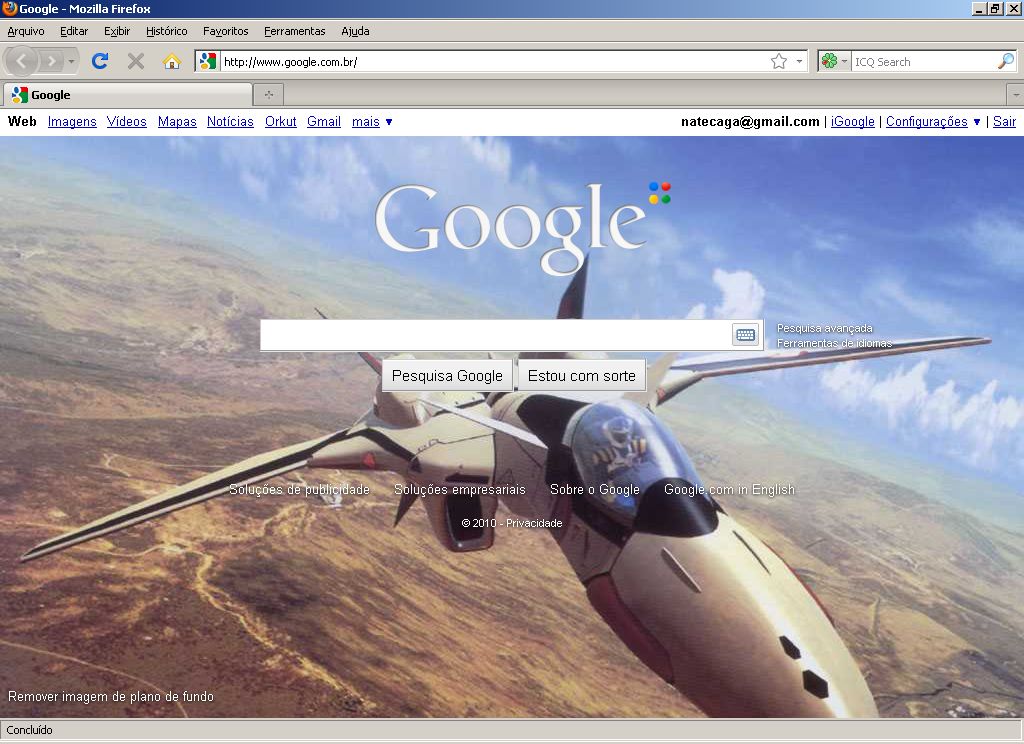This screenshot has height=744, width=1024.
Task: Bookmark this page with the star icon
Action: pyautogui.click(x=779, y=62)
